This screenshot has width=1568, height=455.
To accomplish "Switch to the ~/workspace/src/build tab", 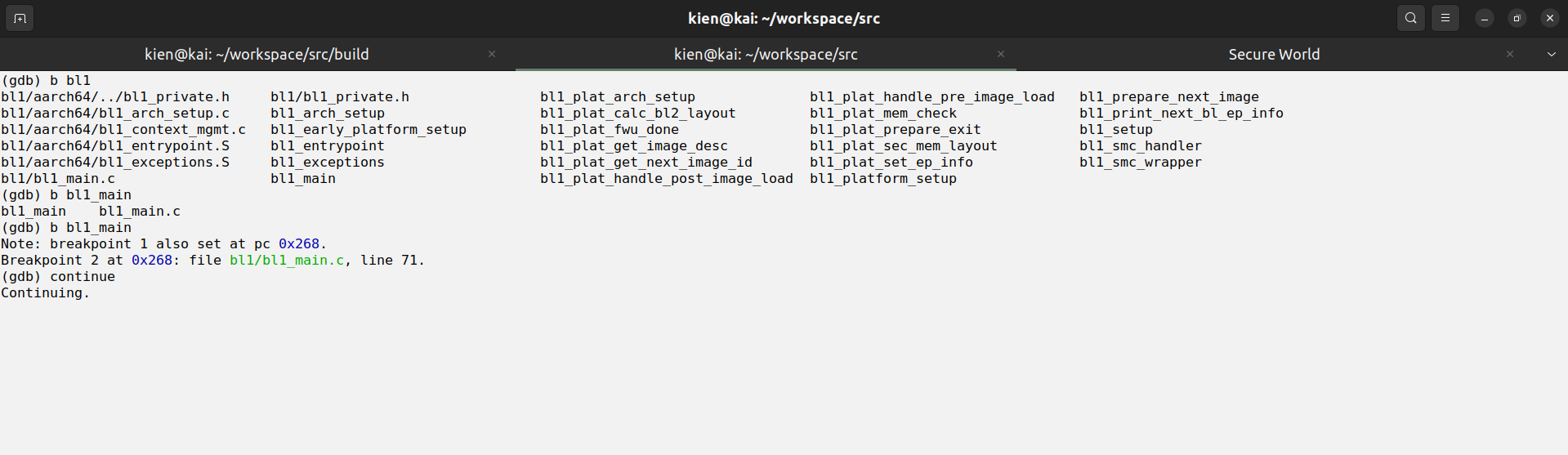I will coord(257,54).
